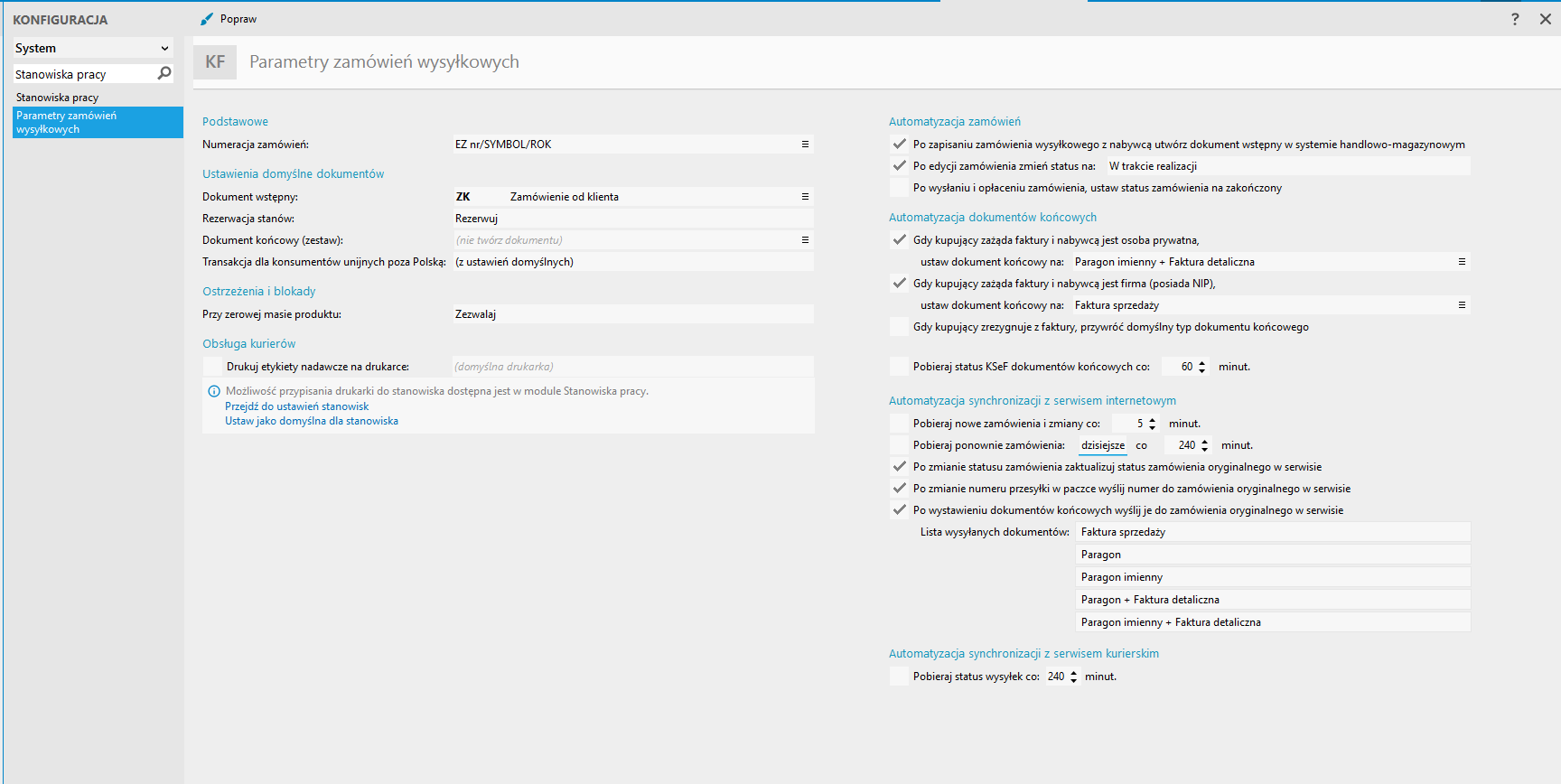Image resolution: width=1561 pixels, height=784 pixels.
Task: Click the search magnifier in Stanowiska pracy field
Action: (164, 73)
